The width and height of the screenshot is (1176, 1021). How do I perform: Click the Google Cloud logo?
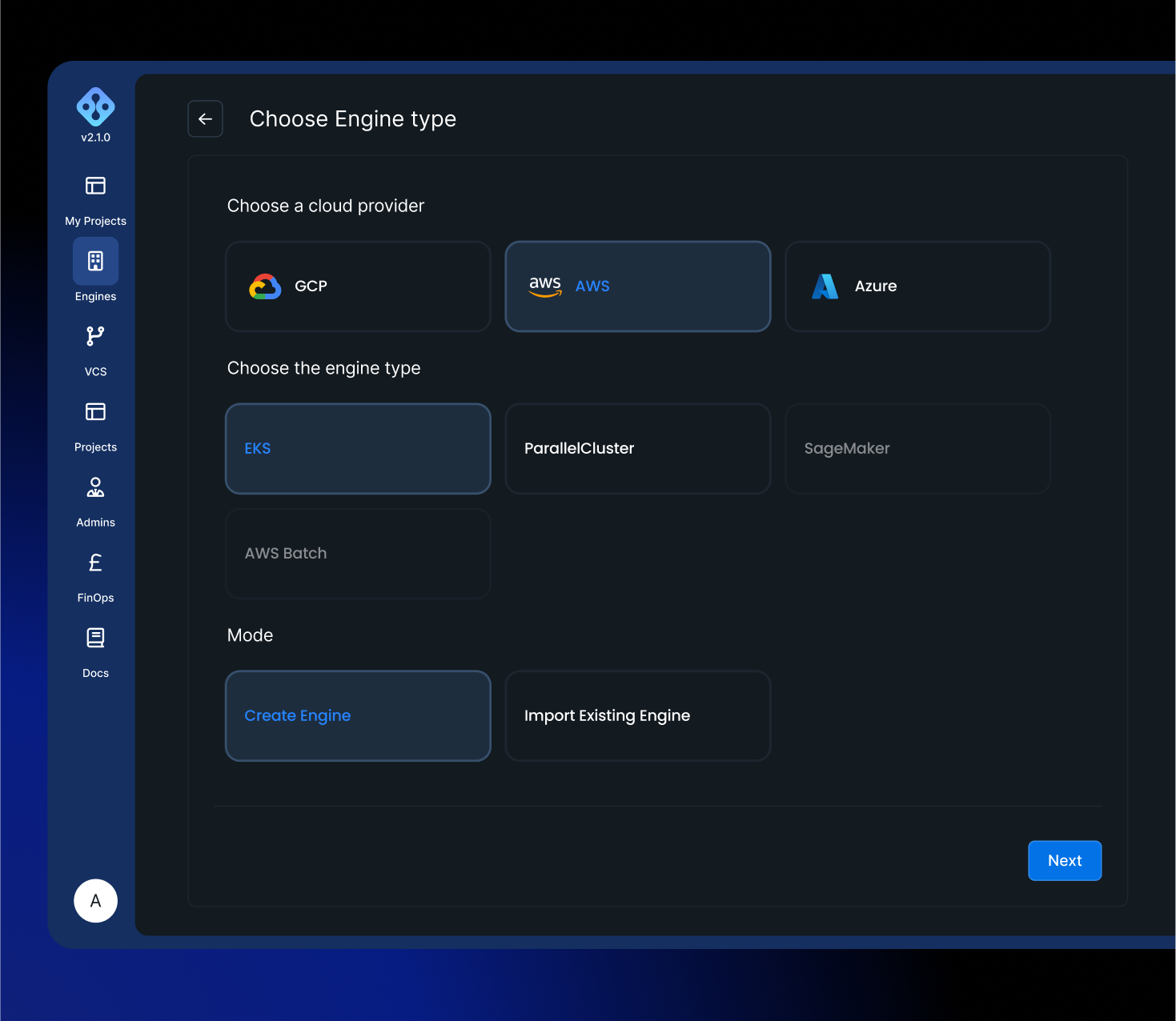[265, 286]
